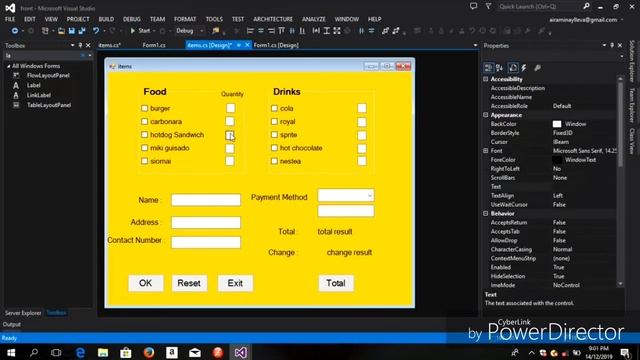Image resolution: width=640 pixels, height=360 pixels.
Task: Open the Payment Method combo box
Action: (346, 195)
